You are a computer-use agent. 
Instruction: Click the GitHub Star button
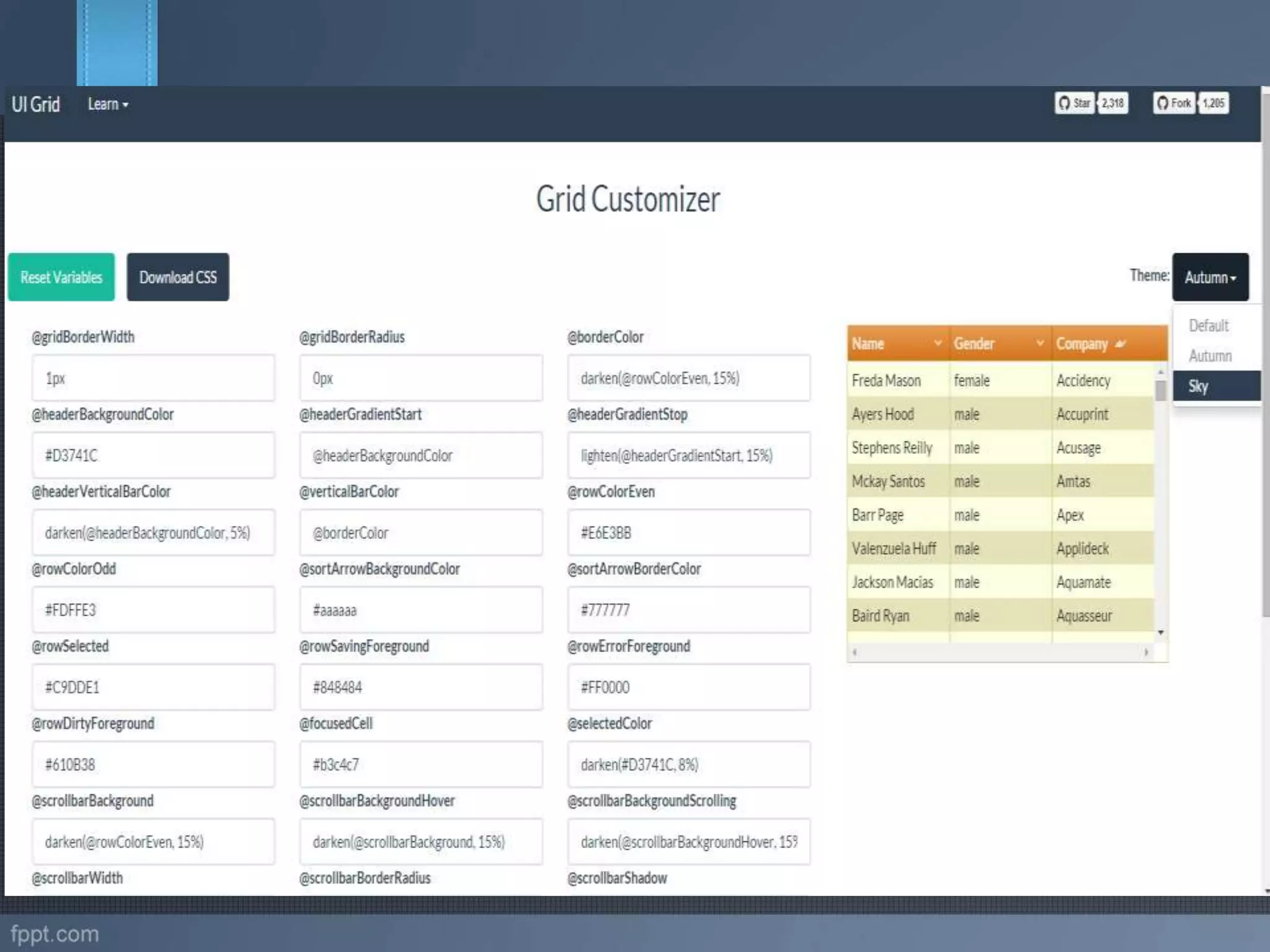[1074, 103]
